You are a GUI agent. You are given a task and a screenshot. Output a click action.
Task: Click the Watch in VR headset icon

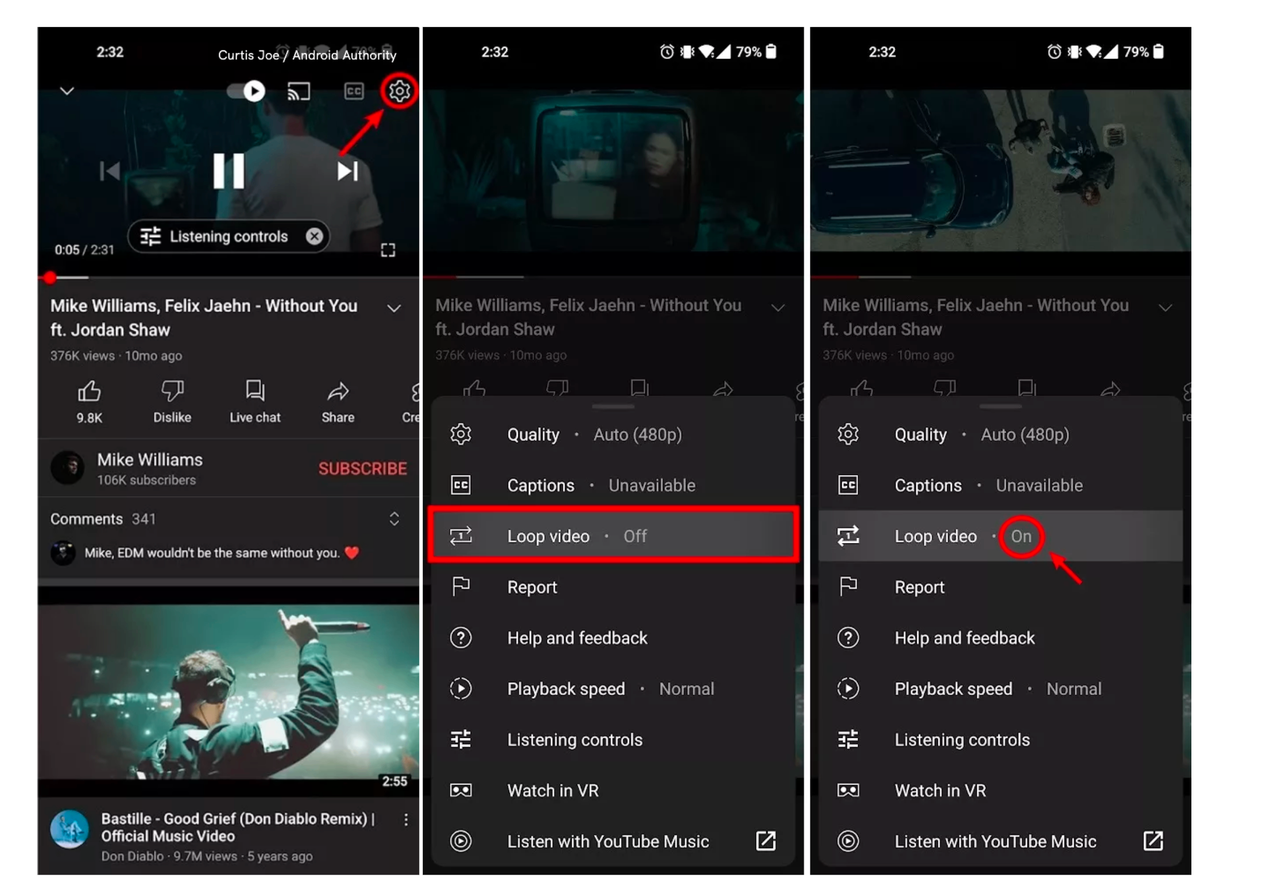point(460,790)
